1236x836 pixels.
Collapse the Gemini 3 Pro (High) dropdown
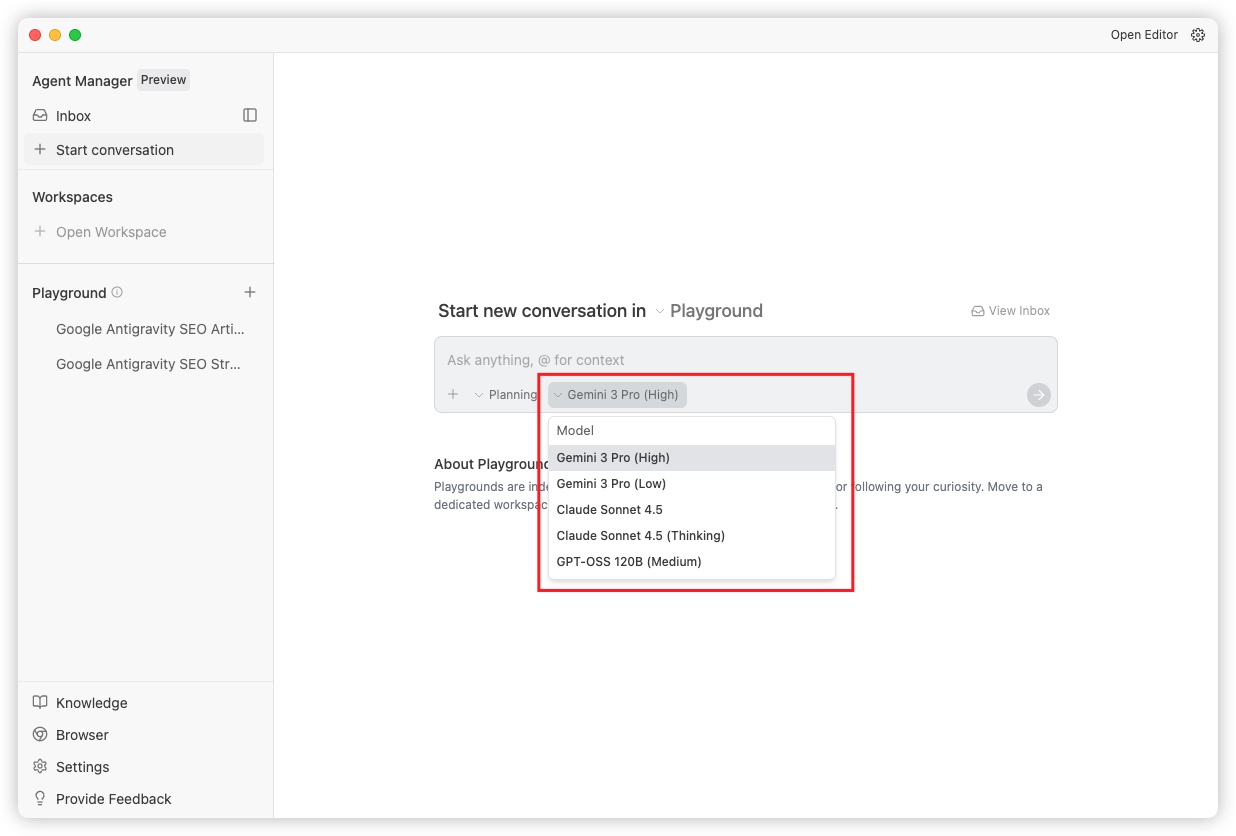[x=617, y=395]
